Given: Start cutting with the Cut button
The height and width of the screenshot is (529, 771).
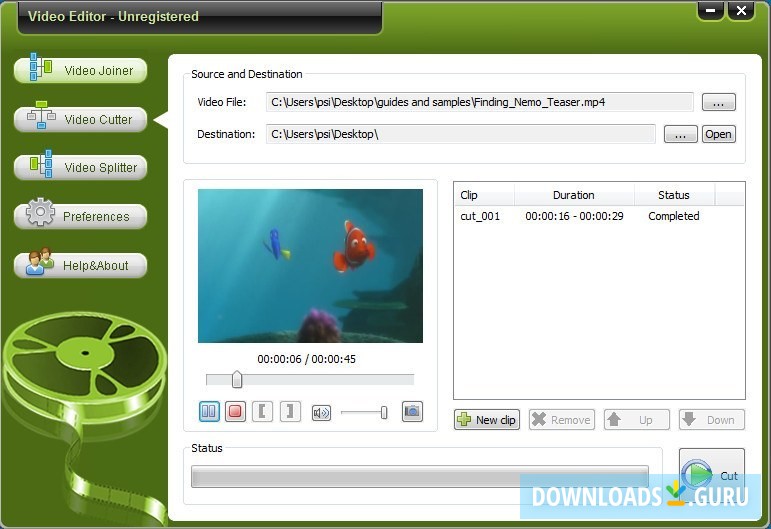Looking at the screenshot, I should (712, 475).
